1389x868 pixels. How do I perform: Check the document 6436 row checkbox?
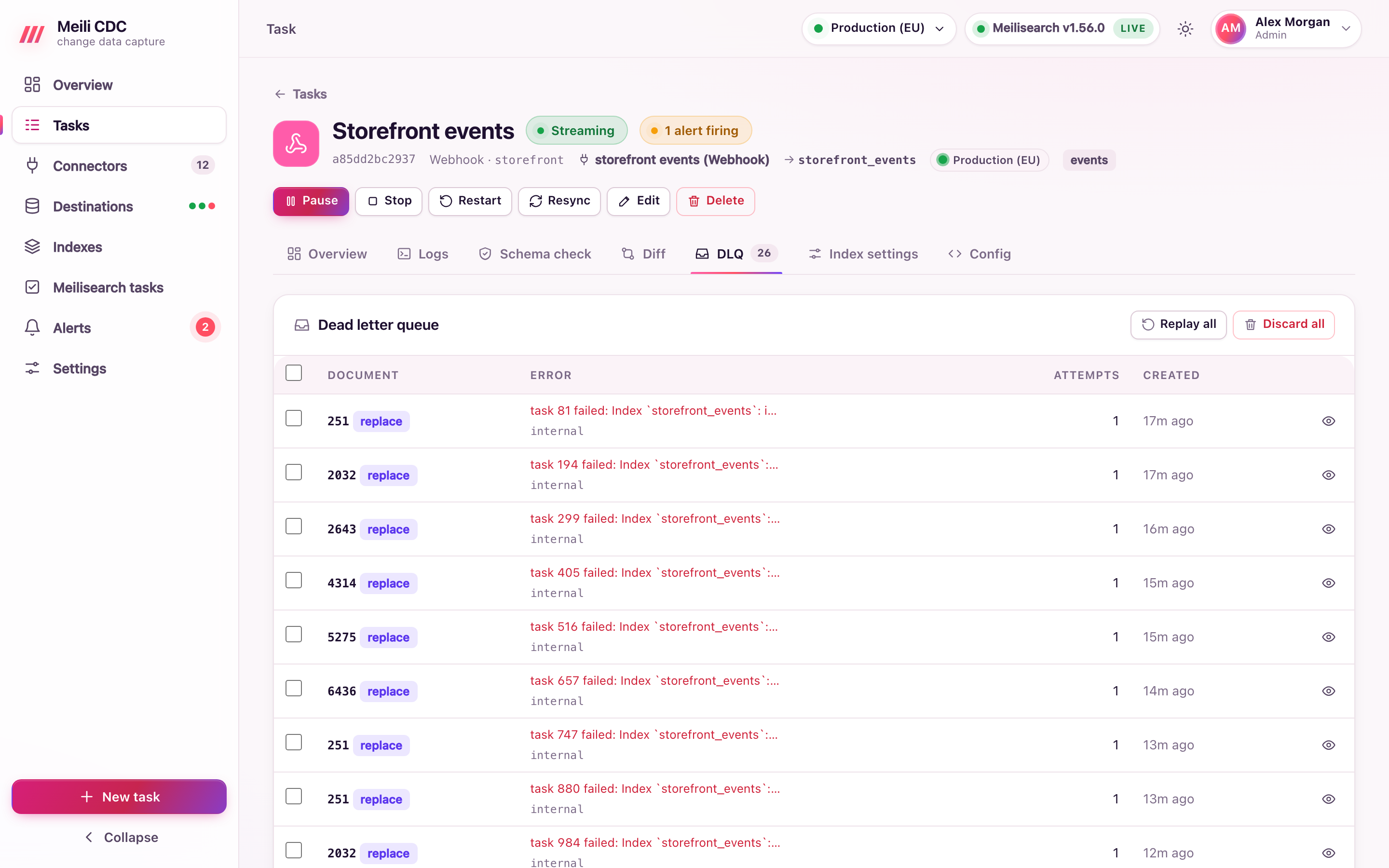294,688
